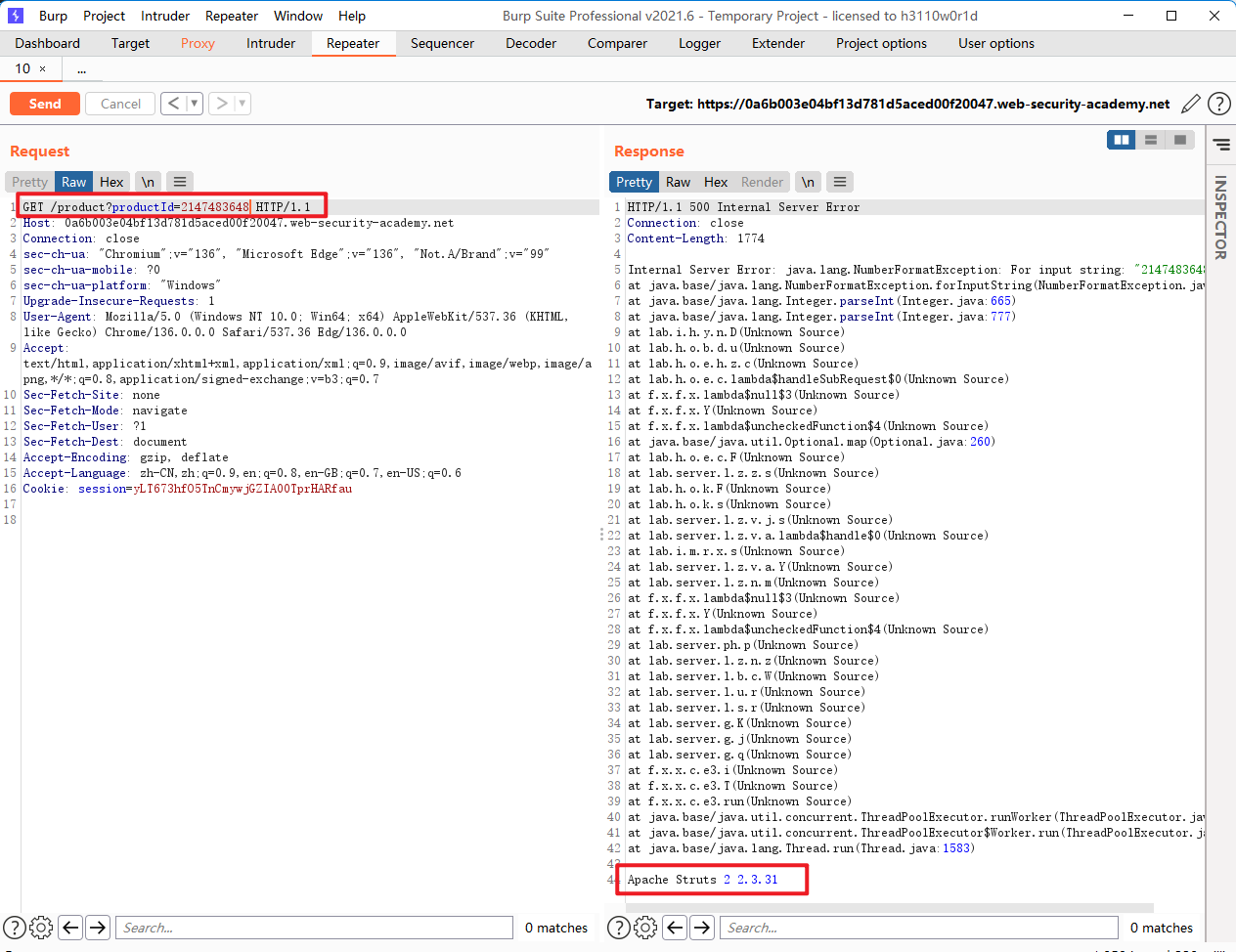The height and width of the screenshot is (952, 1236).
Task: Set top-bottom split layout
Action: (x=1151, y=140)
